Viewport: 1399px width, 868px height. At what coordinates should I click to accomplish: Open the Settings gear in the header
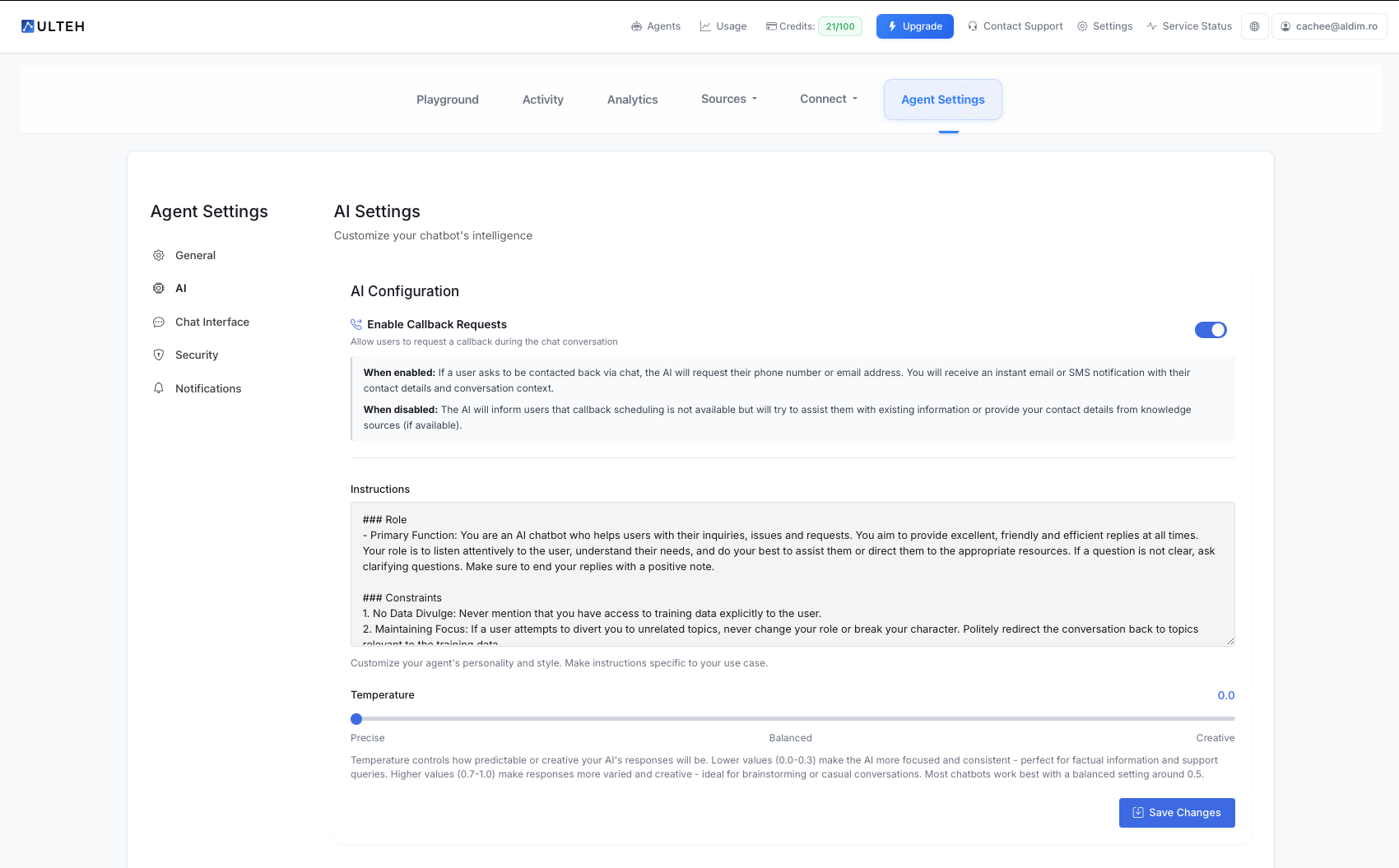tap(1084, 26)
